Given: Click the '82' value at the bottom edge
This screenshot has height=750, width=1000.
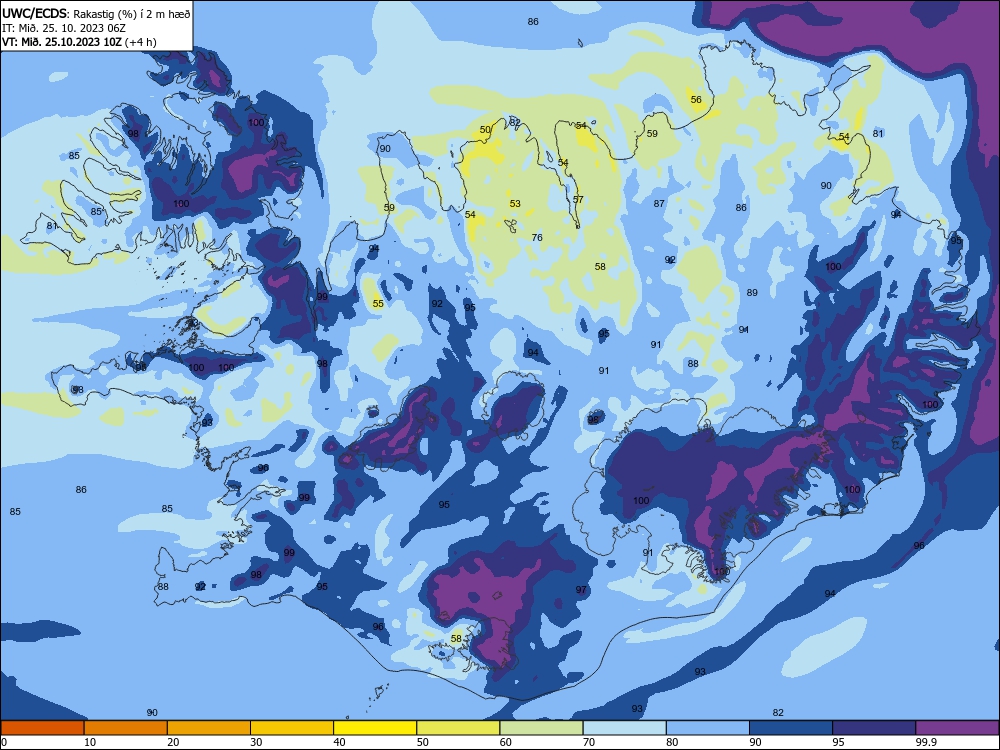Looking at the screenshot, I should point(777,712).
